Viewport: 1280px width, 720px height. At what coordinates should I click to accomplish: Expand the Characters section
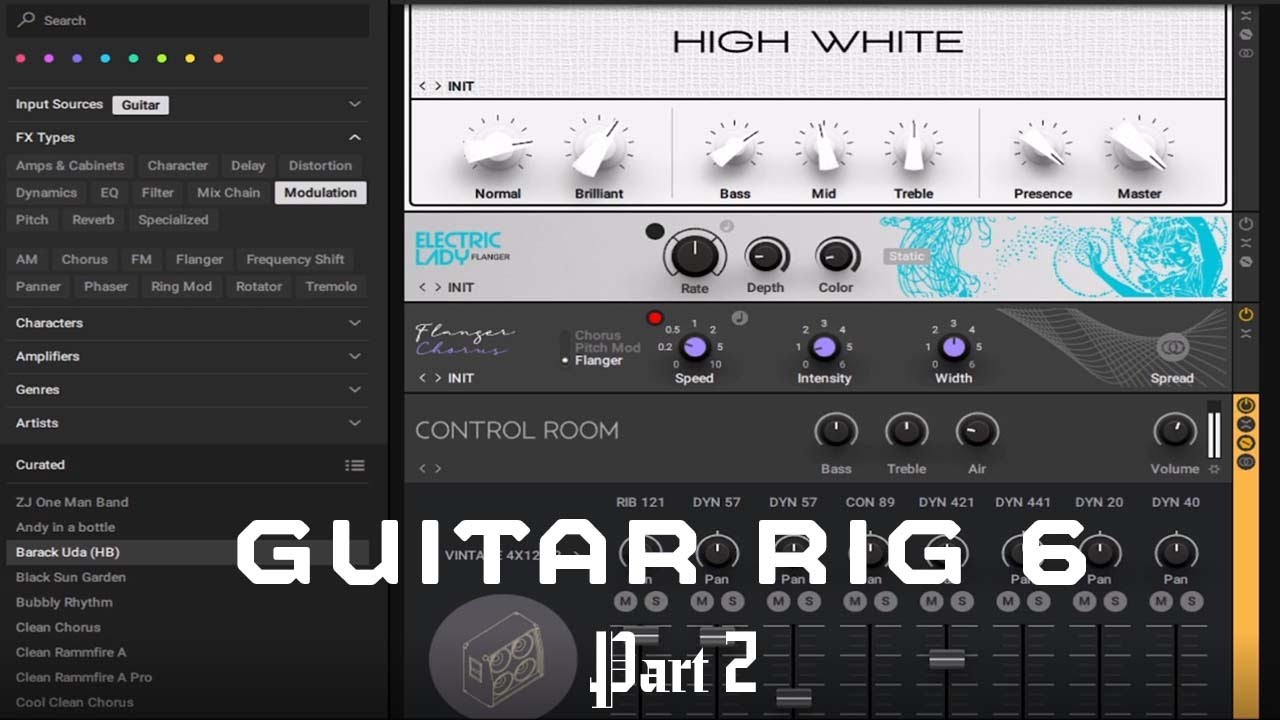[x=189, y=323]
